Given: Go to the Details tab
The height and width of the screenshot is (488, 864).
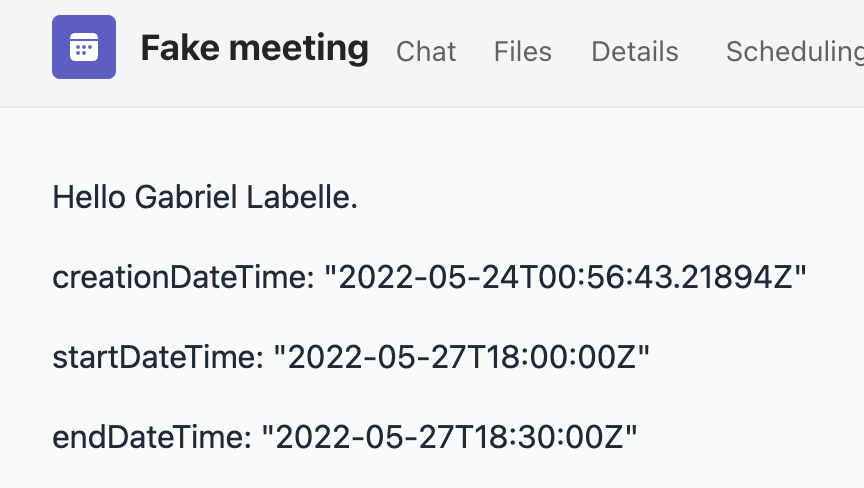Looking at the screenshot, I should (635, 52).
